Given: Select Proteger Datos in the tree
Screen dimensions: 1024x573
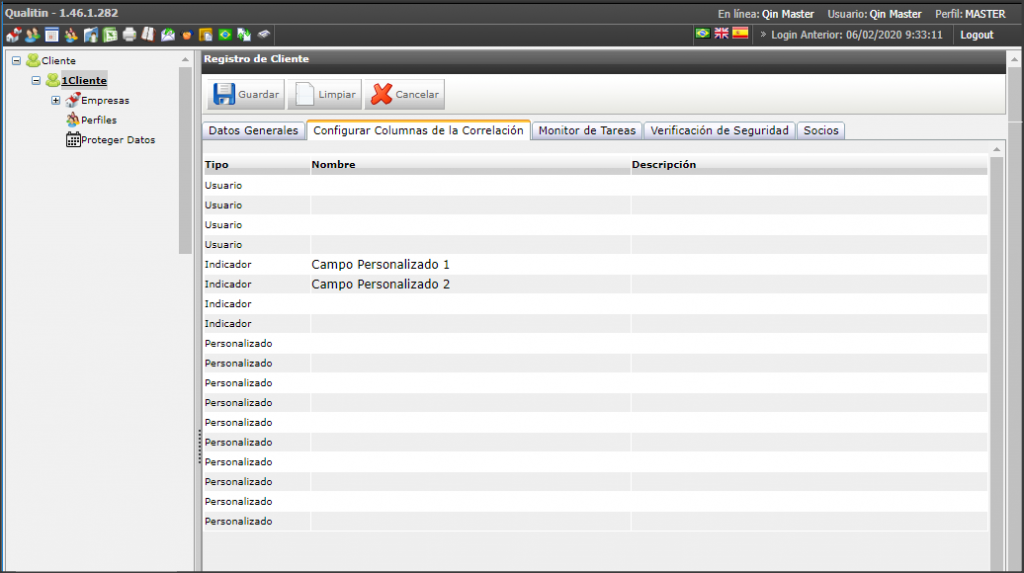Looking at the screenshot, I should click(x=111, y=140).
